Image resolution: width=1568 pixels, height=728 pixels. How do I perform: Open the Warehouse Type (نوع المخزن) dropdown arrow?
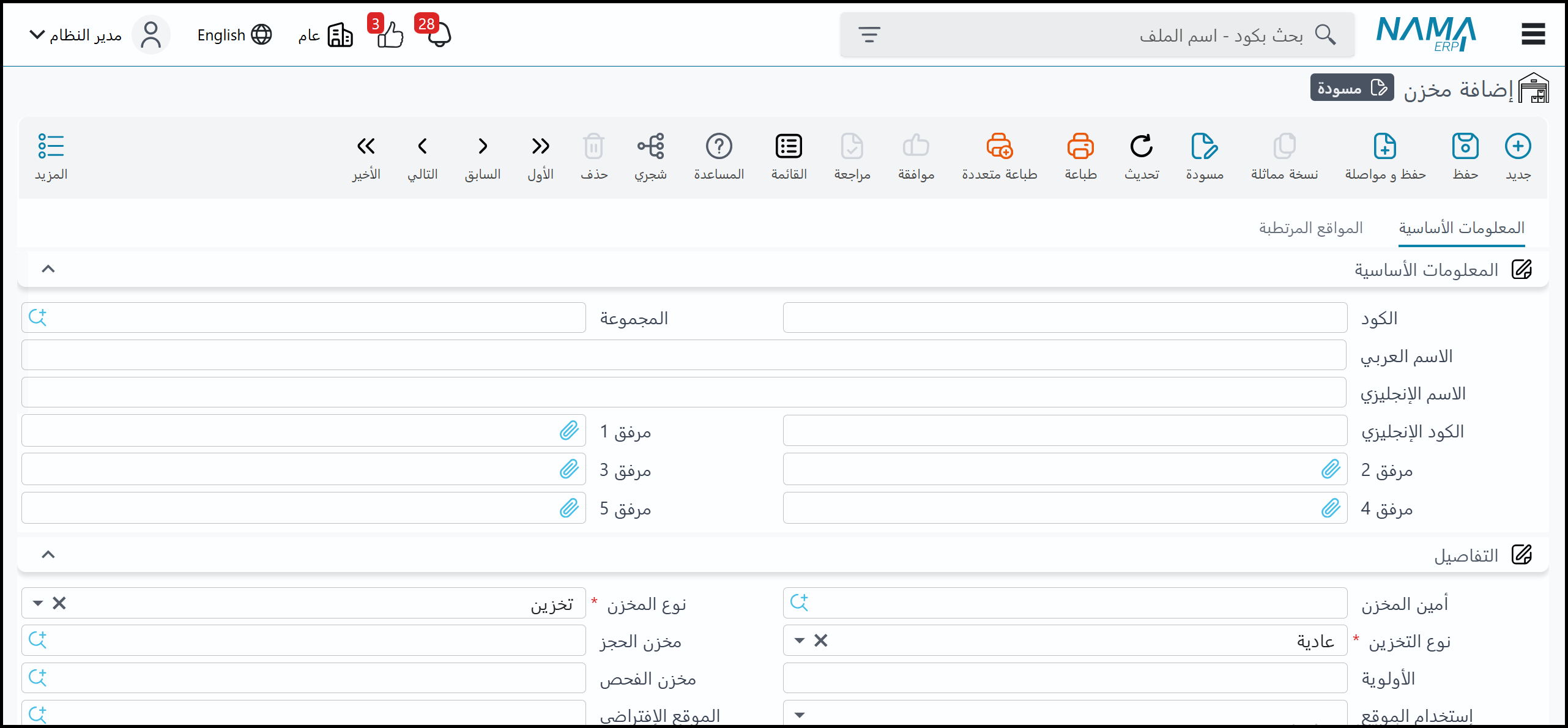point(38,604)
